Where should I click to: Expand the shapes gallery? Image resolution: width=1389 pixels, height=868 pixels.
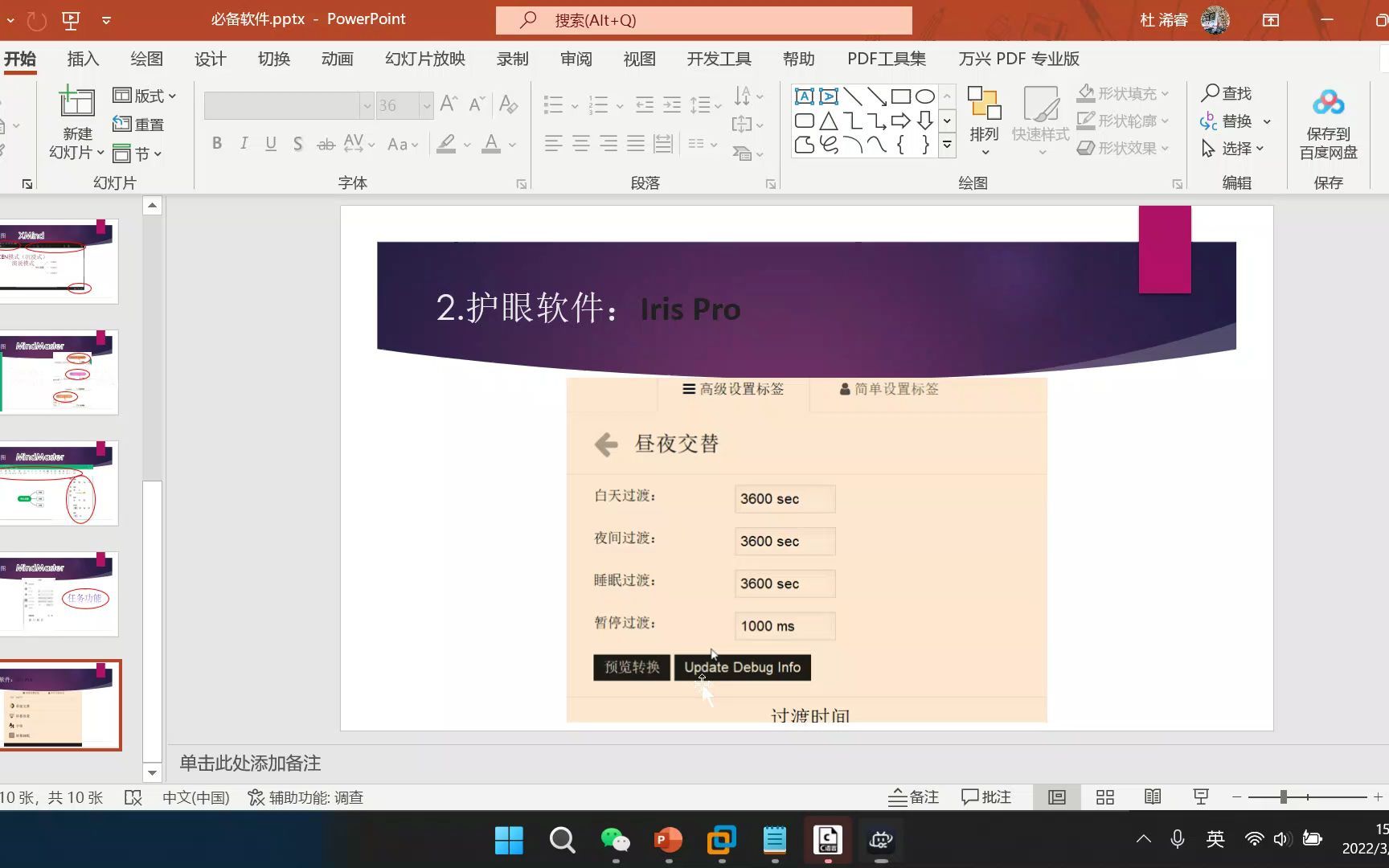tap(947, 145)
